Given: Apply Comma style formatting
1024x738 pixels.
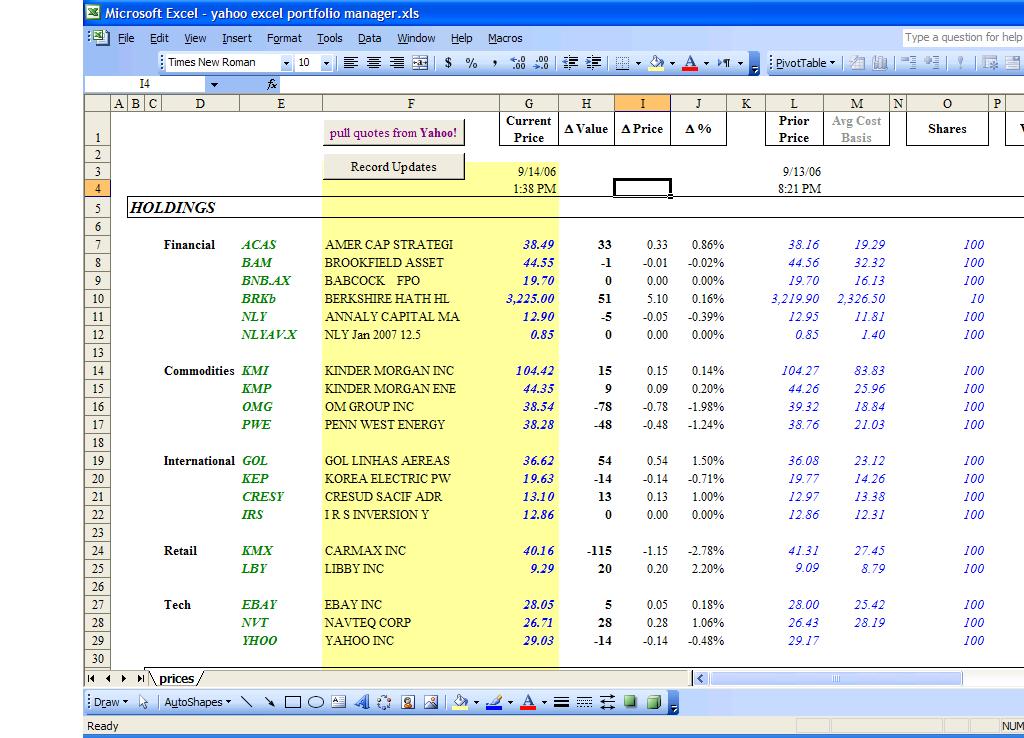Looking at the screenshot, I should click(494, 63).
